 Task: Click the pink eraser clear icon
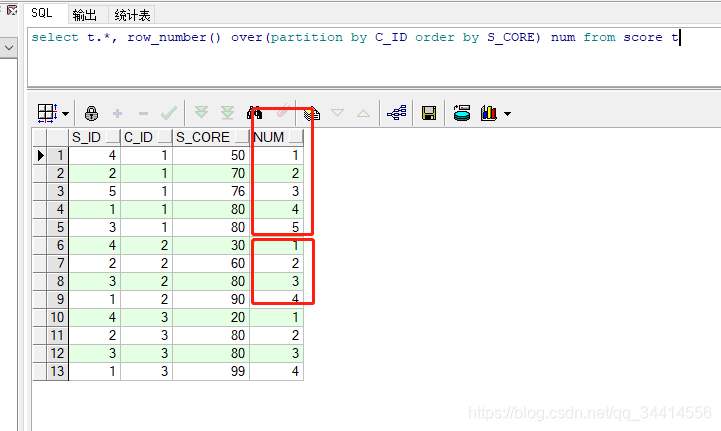tap(282, 111)
